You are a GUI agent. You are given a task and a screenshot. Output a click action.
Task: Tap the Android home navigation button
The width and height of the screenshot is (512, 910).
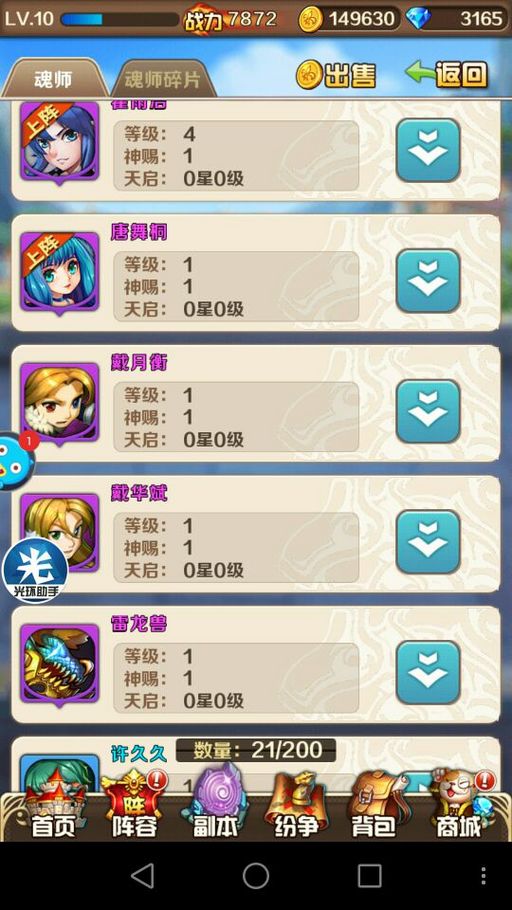[255, 875]
